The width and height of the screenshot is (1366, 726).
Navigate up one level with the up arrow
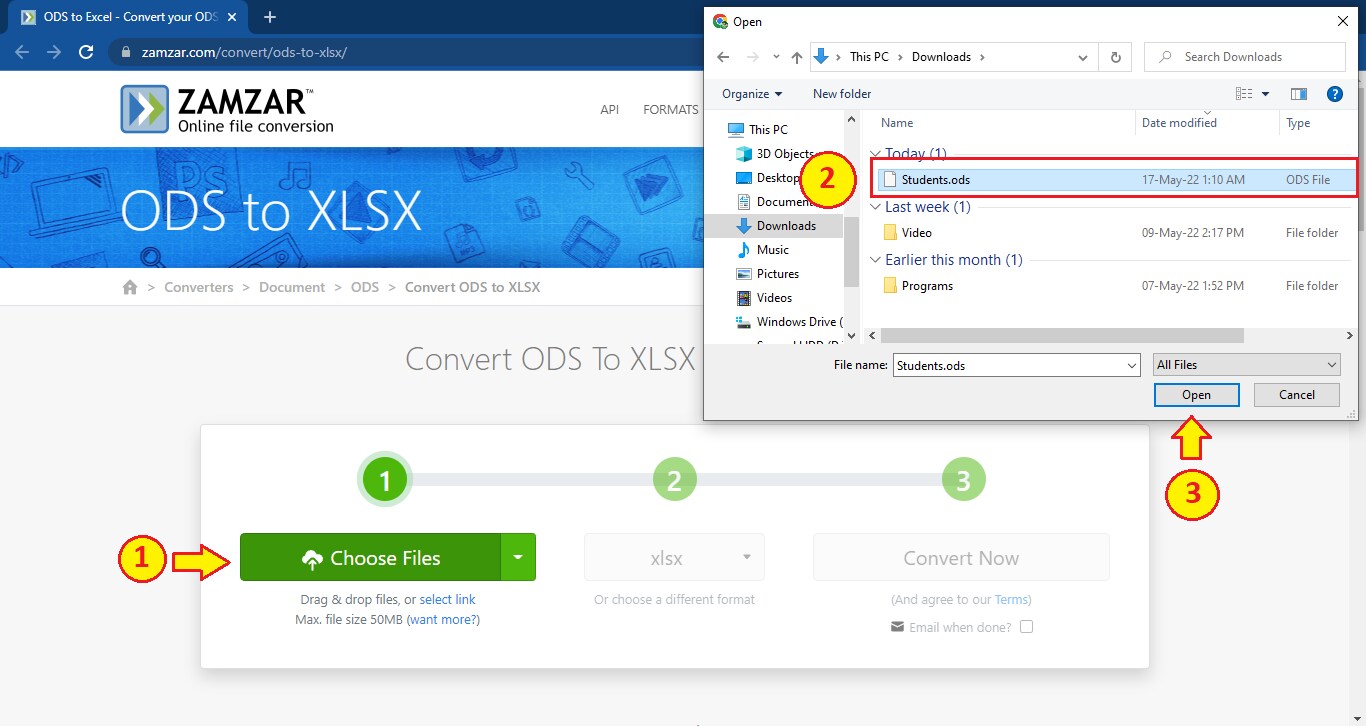pyautogui.click(x=795, y=57)
